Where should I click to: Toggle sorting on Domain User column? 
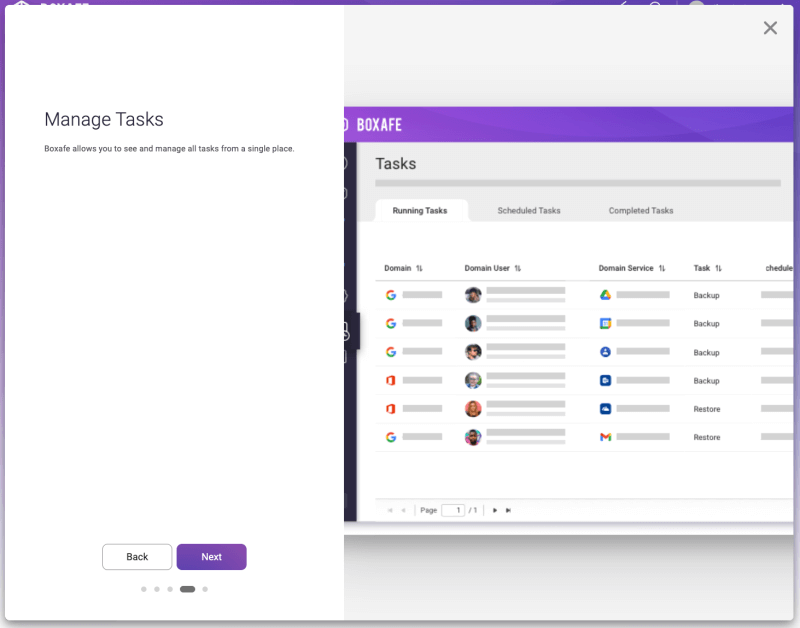coord(517,268)
